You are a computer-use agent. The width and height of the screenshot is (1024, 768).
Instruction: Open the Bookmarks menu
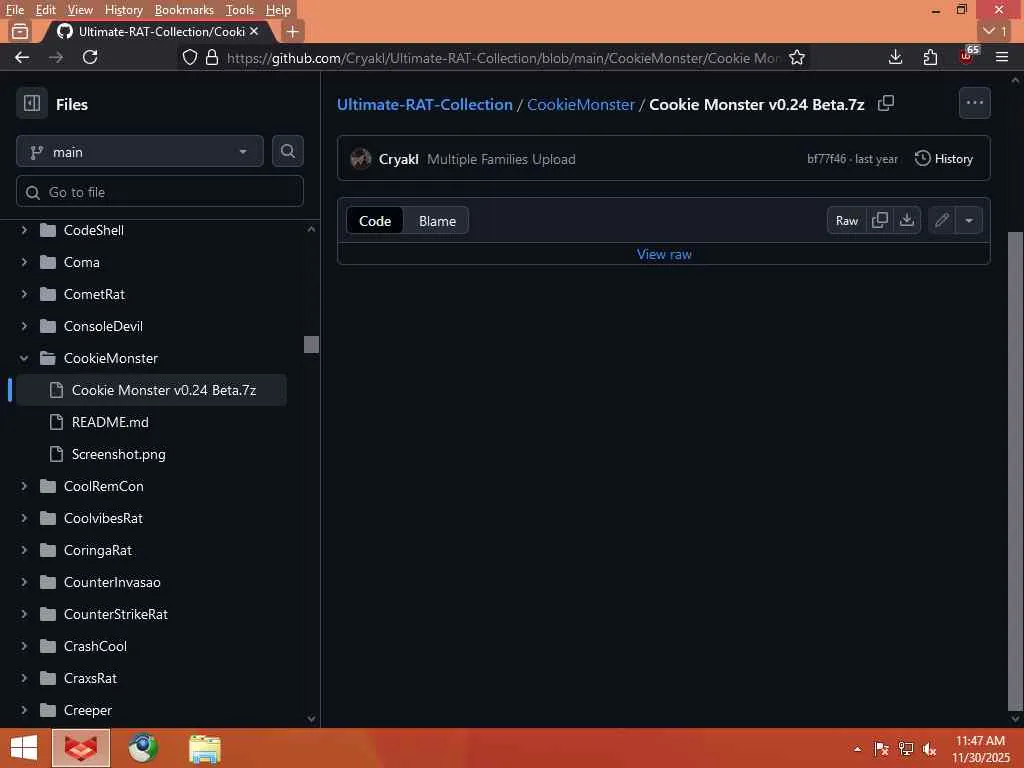(184, 10)
